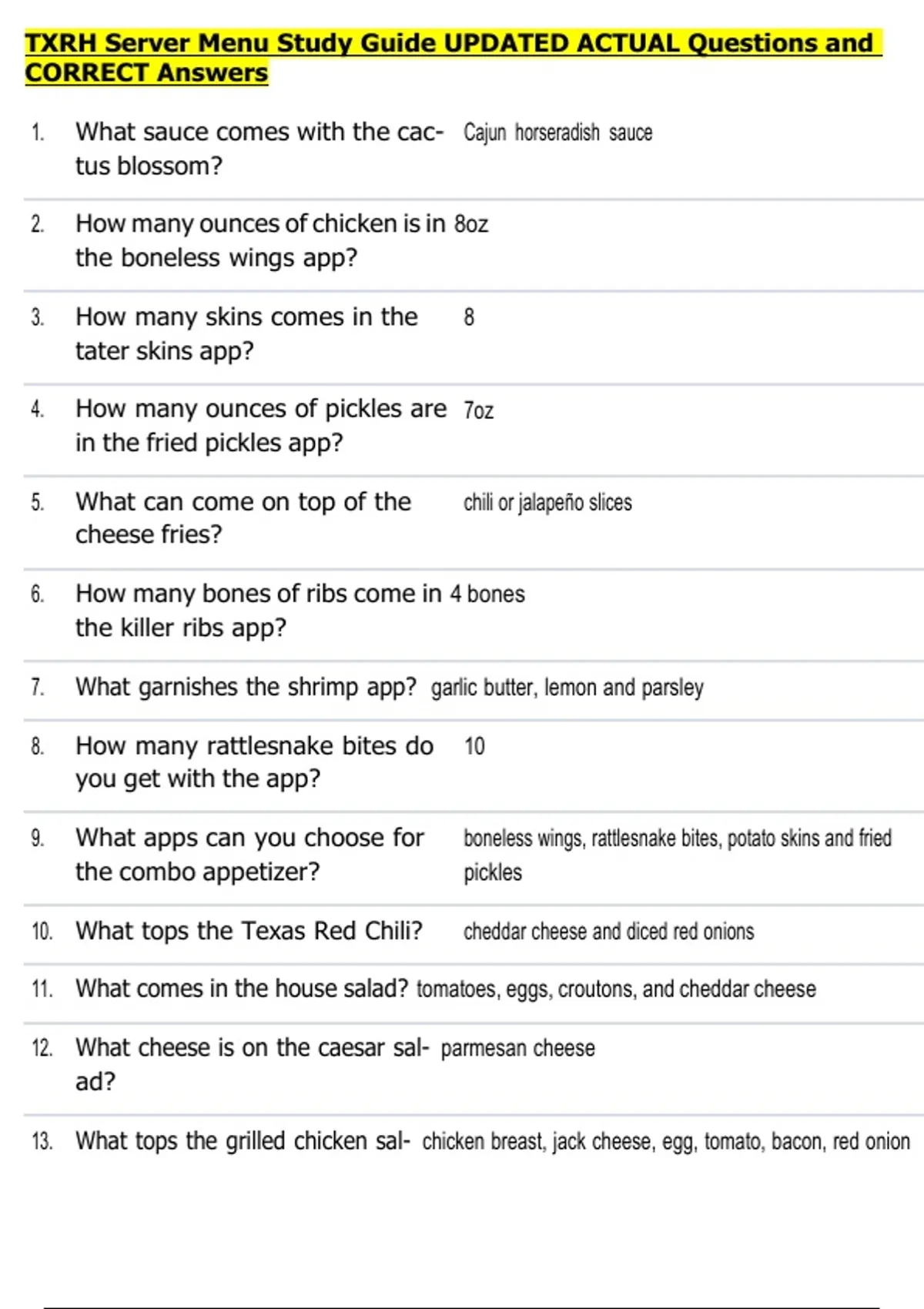This screenshot has height=1309, width=924.
Task: Click the cheese fries toppings question
Action: pyautogui.click(x=243, y=517)
